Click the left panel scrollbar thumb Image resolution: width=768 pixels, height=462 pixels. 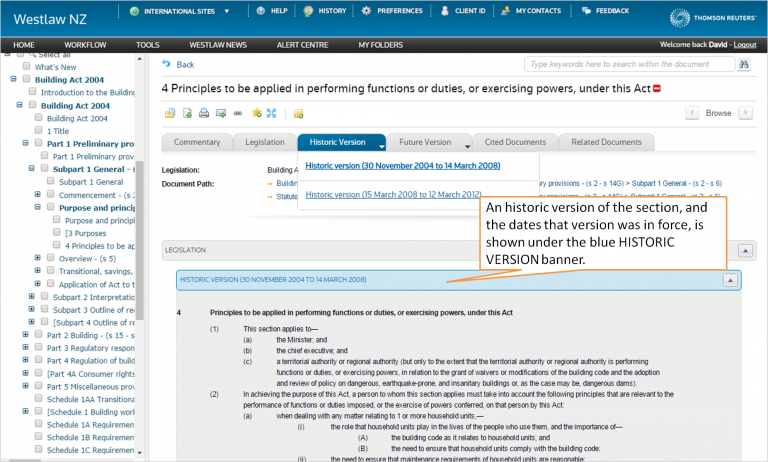pyautogui.click(x=140, y=240)
